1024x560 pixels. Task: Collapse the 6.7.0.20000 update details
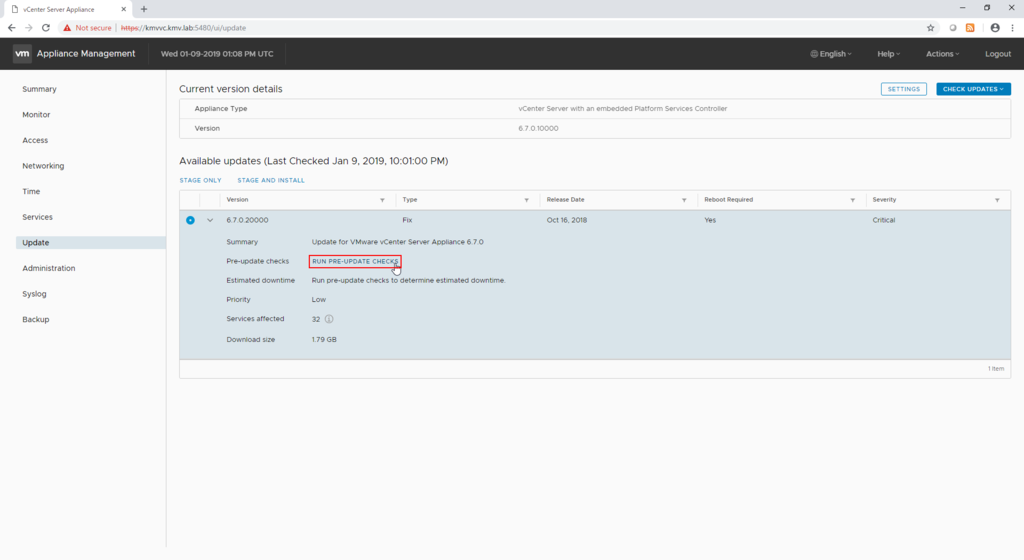pos(210,221)
